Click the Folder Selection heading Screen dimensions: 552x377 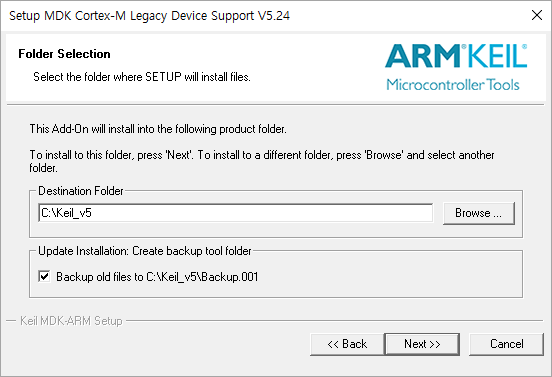tap(64, 54)
